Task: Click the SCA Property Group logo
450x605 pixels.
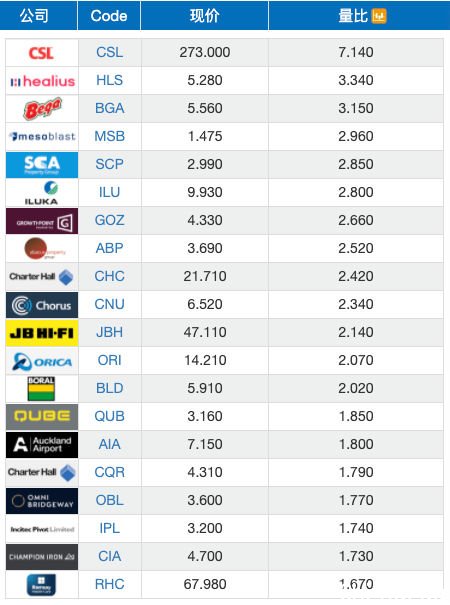Action: pyautogui.click(x=42, y=165)
